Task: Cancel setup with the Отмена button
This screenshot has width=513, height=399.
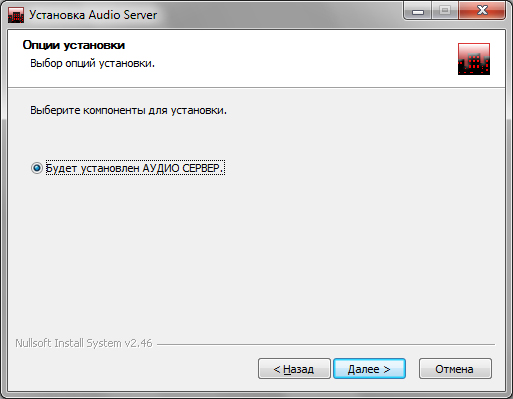Action: tap(455, 369)
